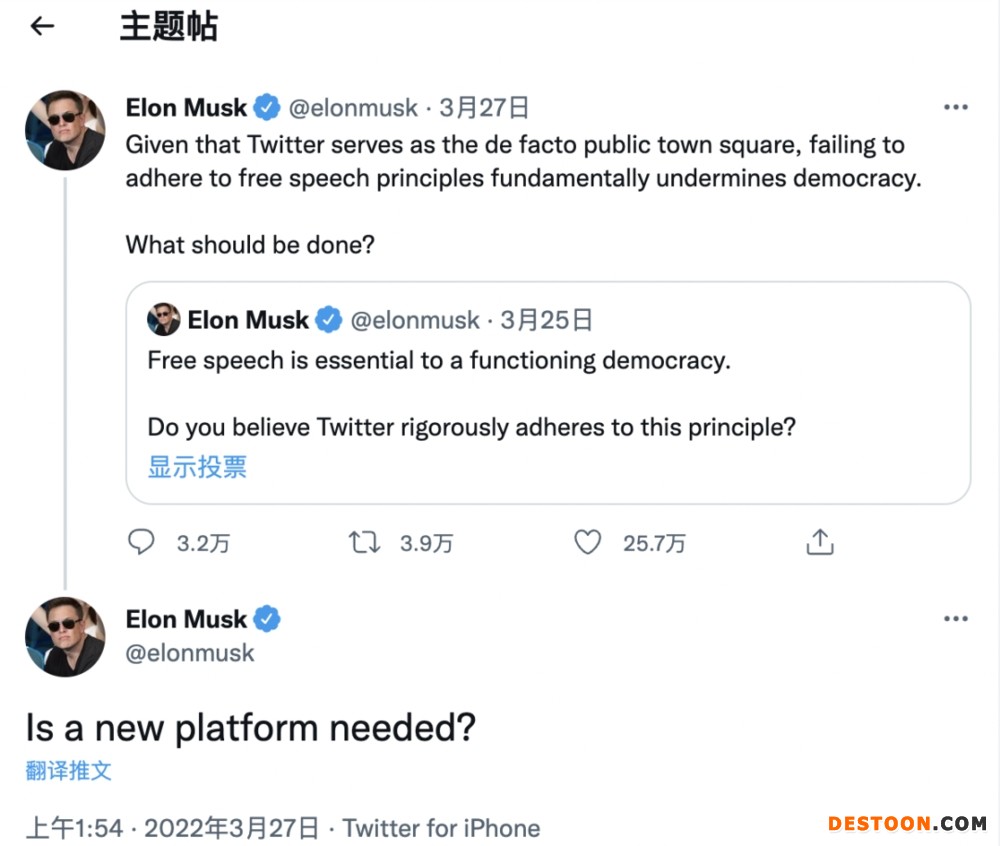Open avatar beside the main tweet
Screen dimensions: 1000x846
click(65, 637)
